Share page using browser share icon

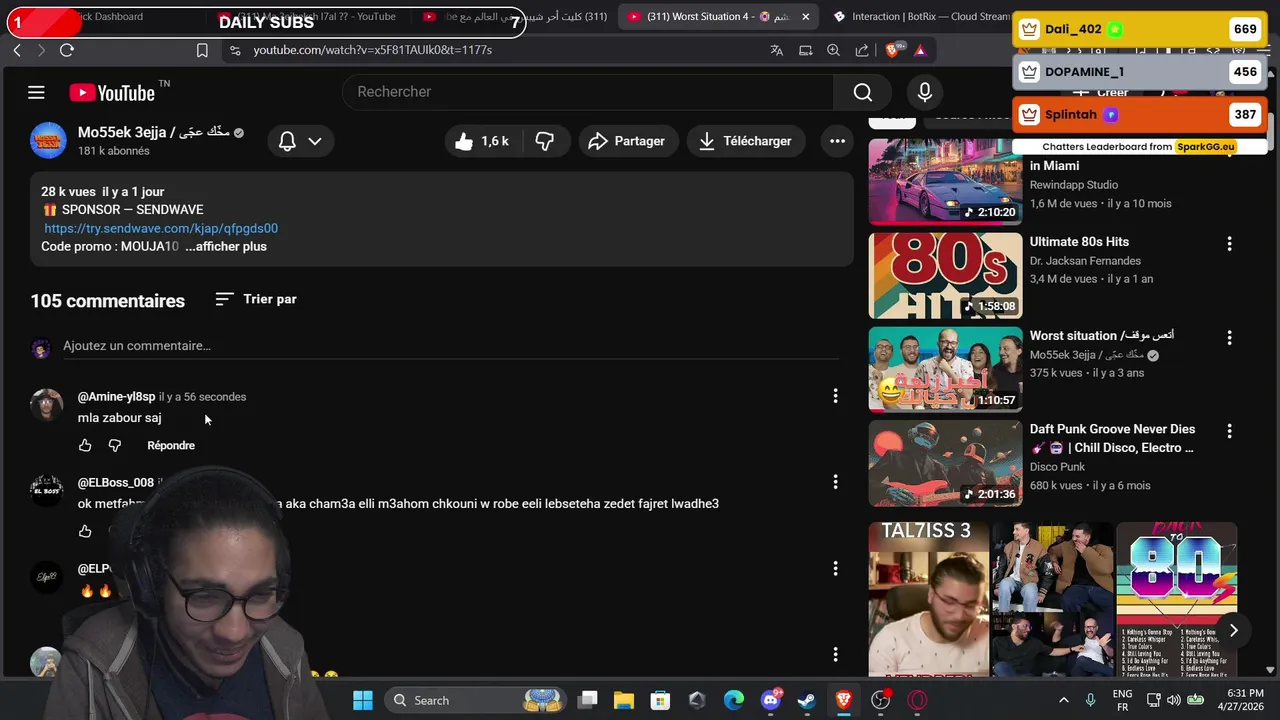(x=862, y=50)
